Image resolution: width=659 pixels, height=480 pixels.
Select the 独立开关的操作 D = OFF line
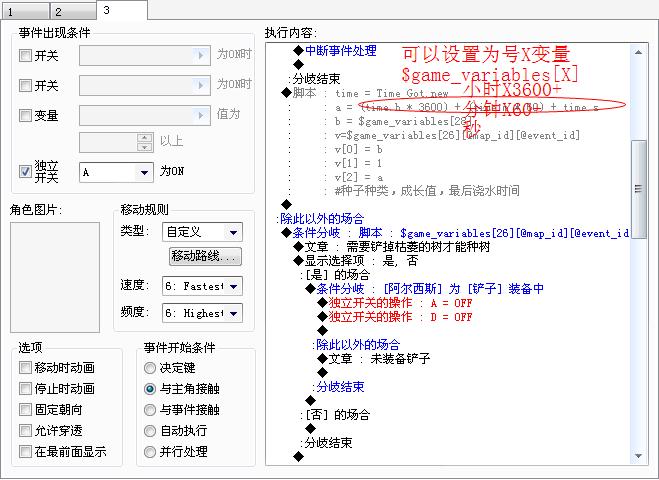tap(395, 316)
